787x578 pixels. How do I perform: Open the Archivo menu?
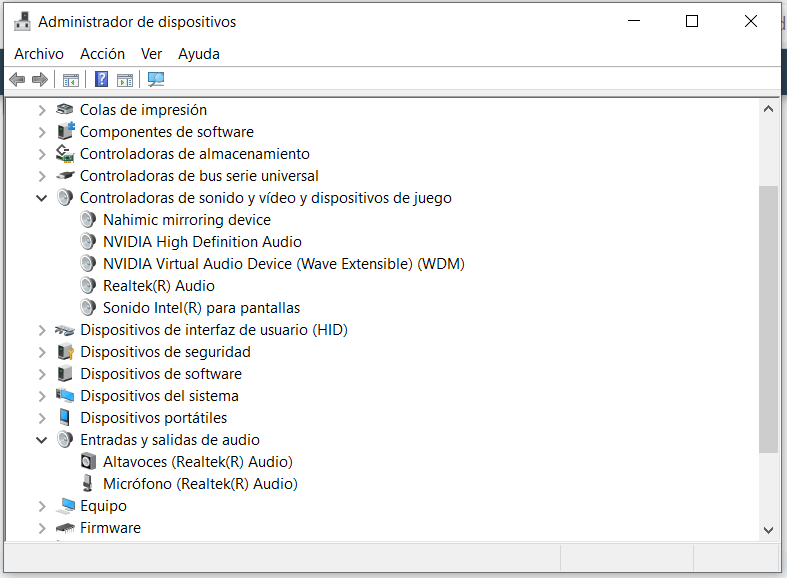click(x=39, y=54)
